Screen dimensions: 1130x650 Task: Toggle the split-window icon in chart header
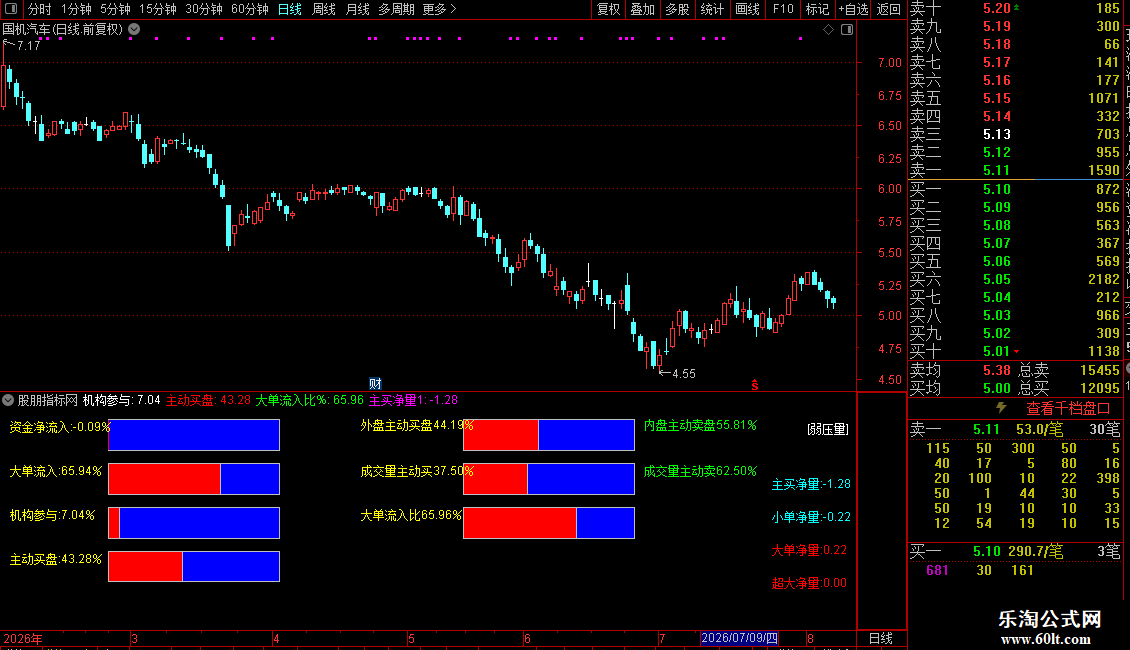847,30
